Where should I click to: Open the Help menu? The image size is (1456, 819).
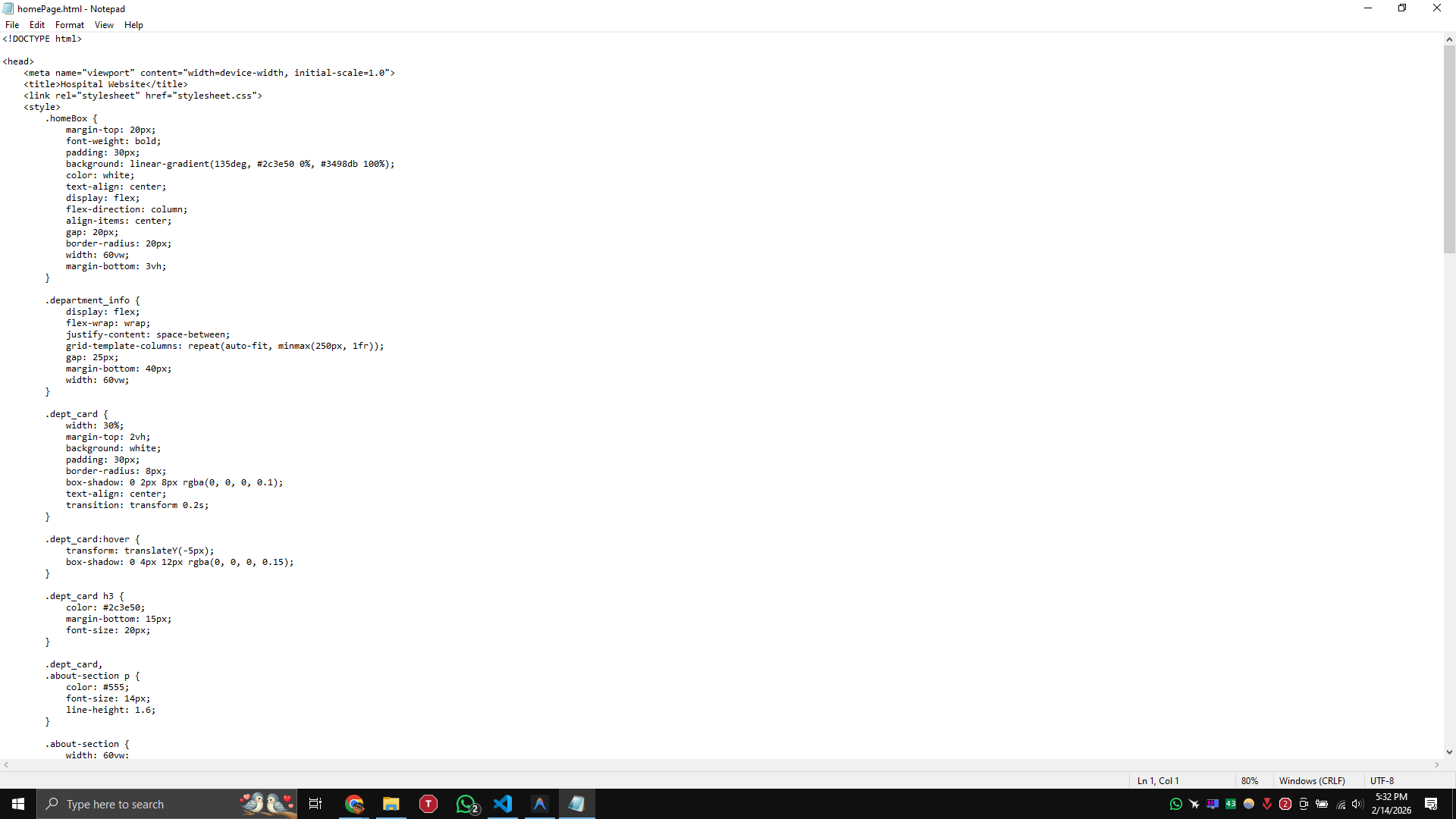click(133, 24)
